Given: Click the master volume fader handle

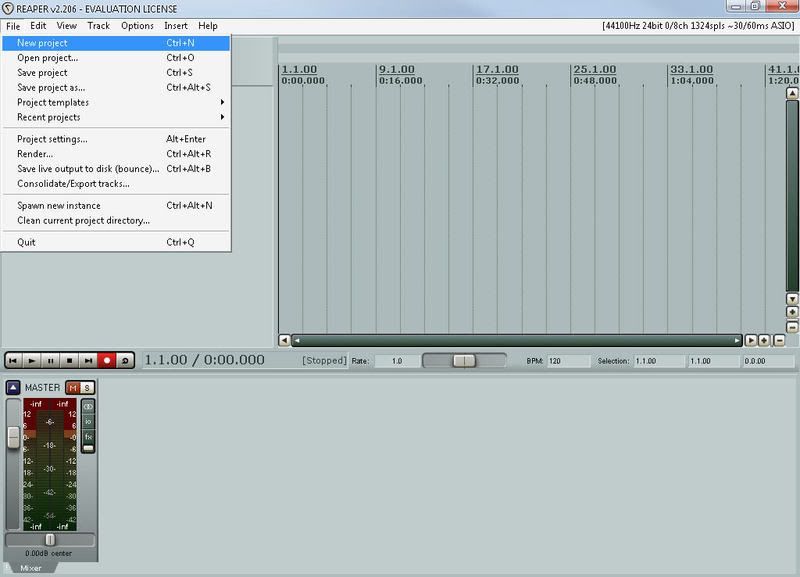Looking at the screenshot, I should 14,437.
